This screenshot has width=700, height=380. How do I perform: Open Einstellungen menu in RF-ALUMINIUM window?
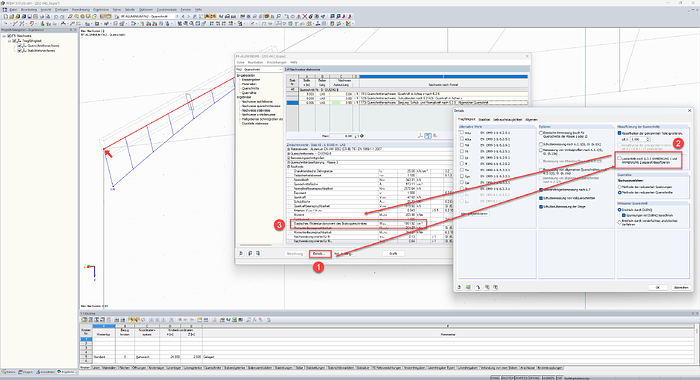(x=276, y=63)
